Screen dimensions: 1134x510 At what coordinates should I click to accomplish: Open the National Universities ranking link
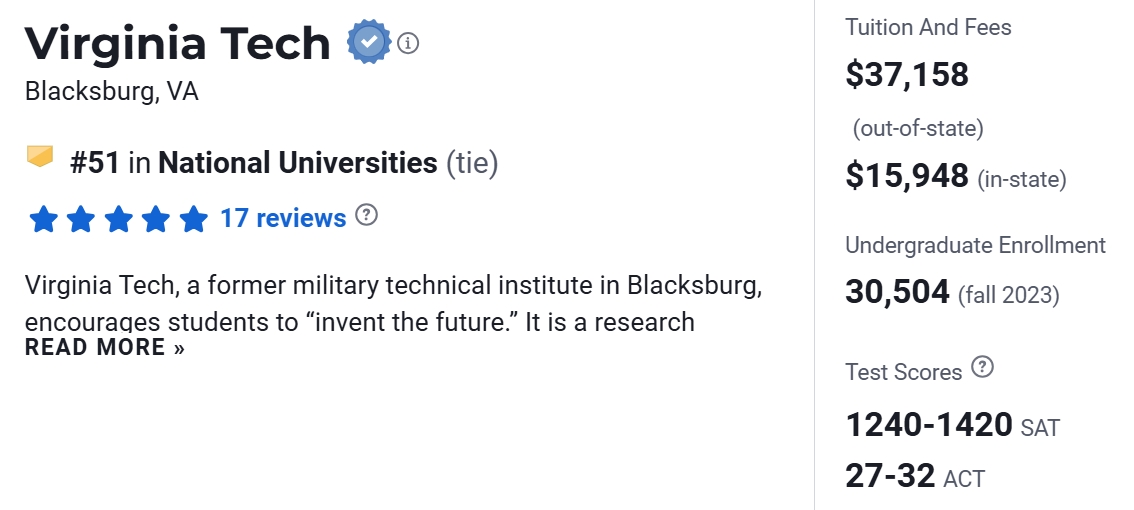tap(298, 163)
